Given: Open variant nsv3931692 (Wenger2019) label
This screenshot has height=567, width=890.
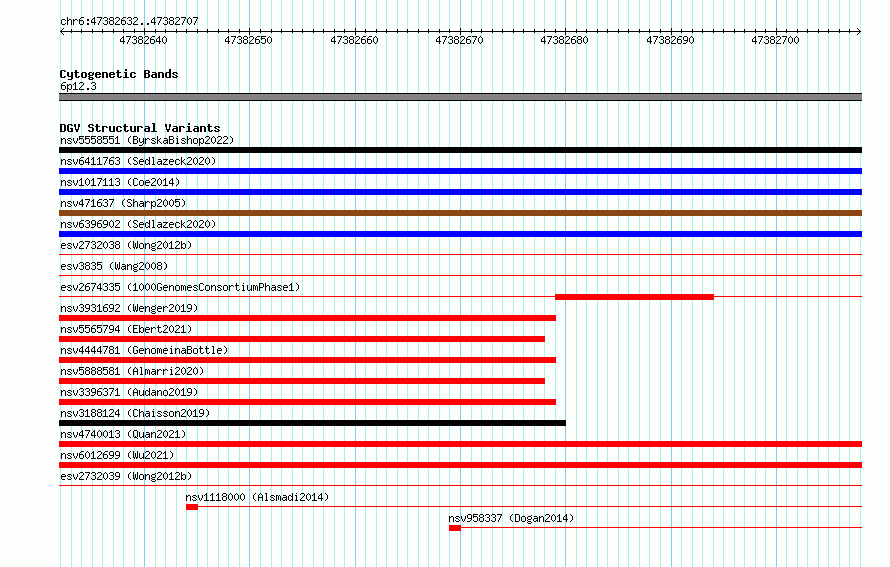Looking at the screenshot, I should point(129,308).
